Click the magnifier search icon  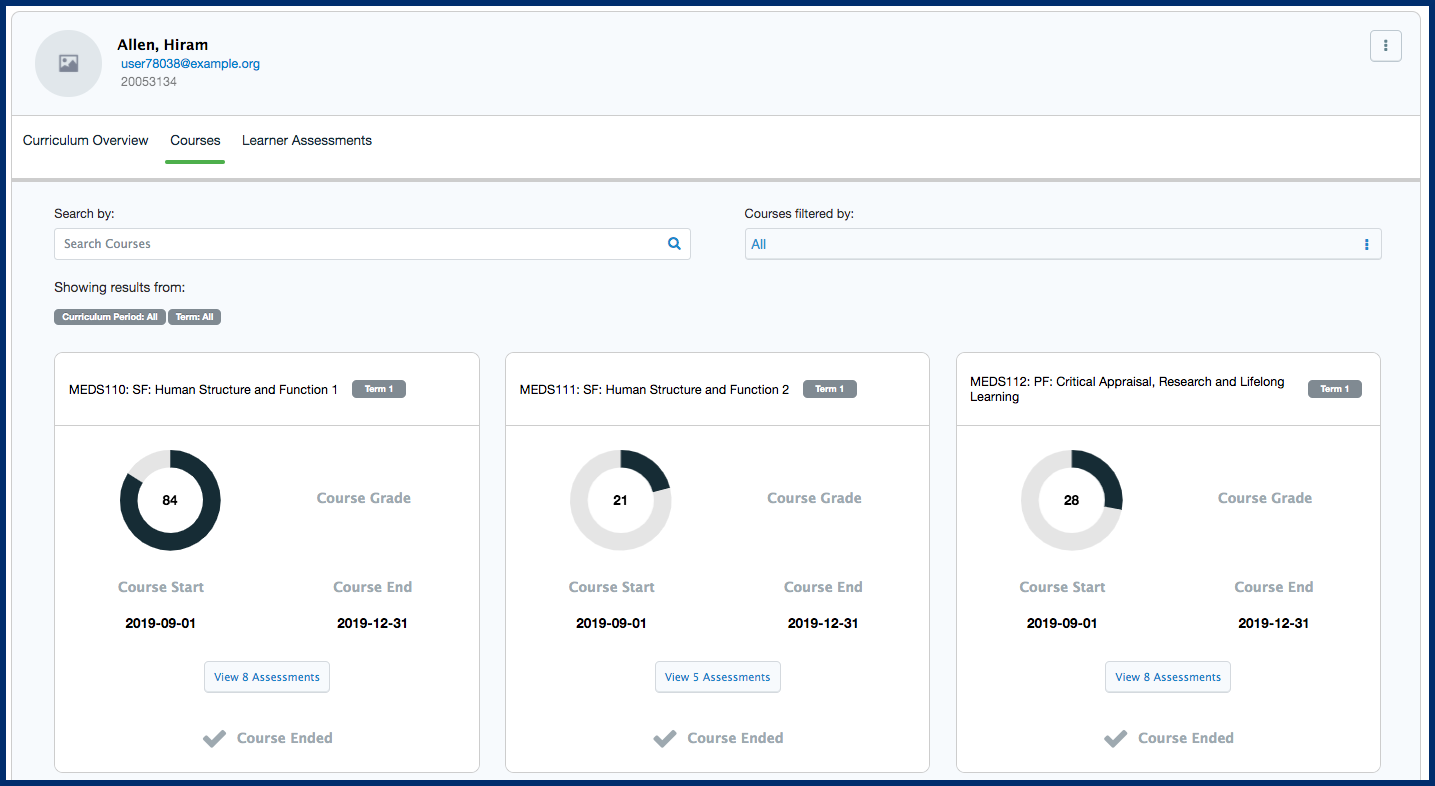[674, 243]
